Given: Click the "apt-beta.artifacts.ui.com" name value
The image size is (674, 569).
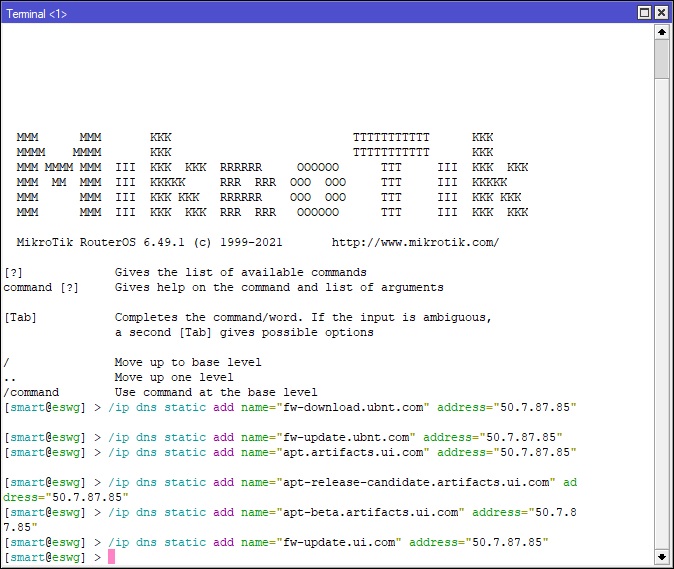Looking at the screenshot, I should [370, 512].
